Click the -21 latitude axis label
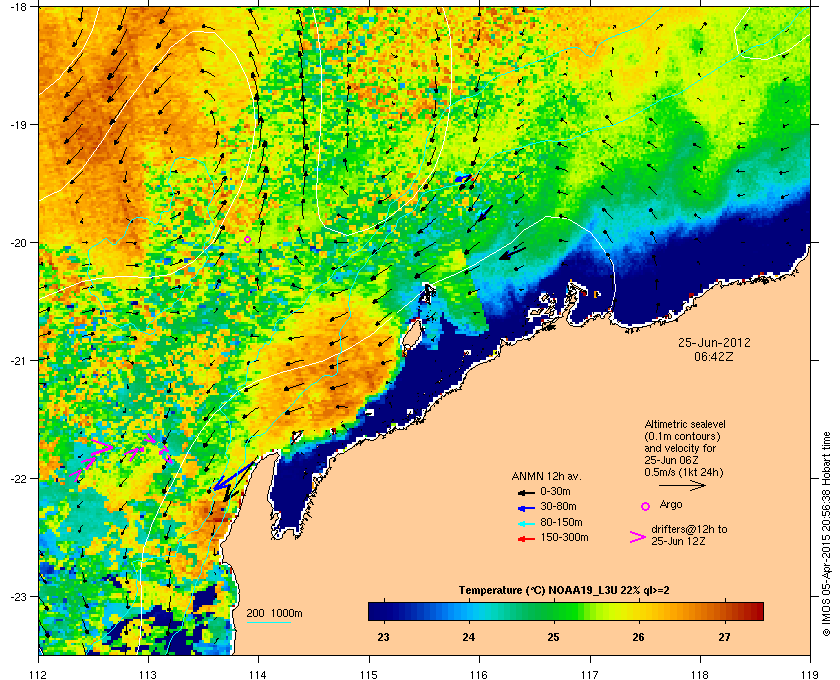The width and height of the screenshot is (840, 680). 17,361
